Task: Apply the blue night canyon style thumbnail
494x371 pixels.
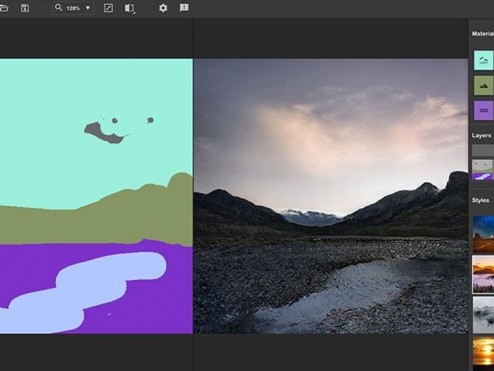Action: coord(483,234)
